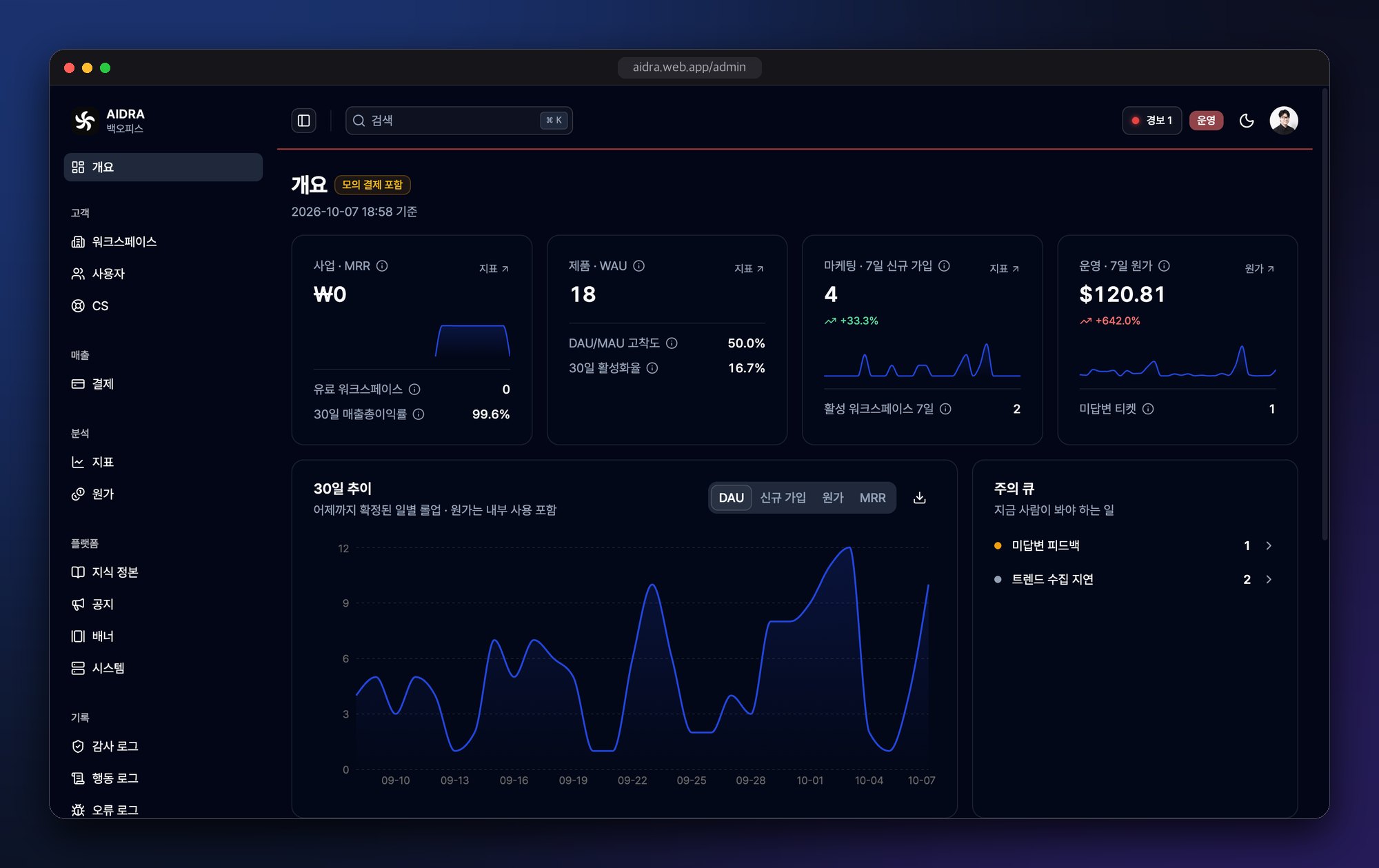Viewport: 1379px width, 868px height.
Task: Click the 지표 chart icon in sidebar
Action: pyautogui.click(x=78, y=462)
